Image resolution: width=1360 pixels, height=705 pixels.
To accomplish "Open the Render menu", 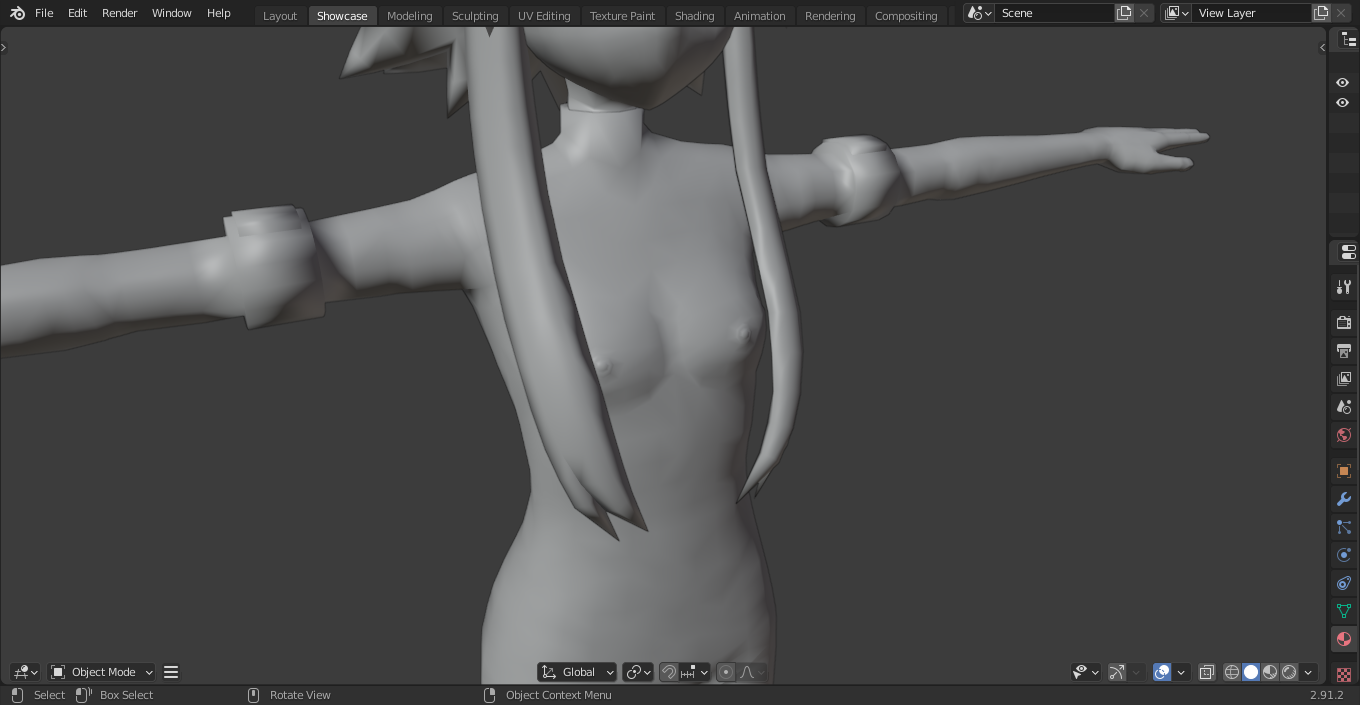I will click(x=119, y=13).
